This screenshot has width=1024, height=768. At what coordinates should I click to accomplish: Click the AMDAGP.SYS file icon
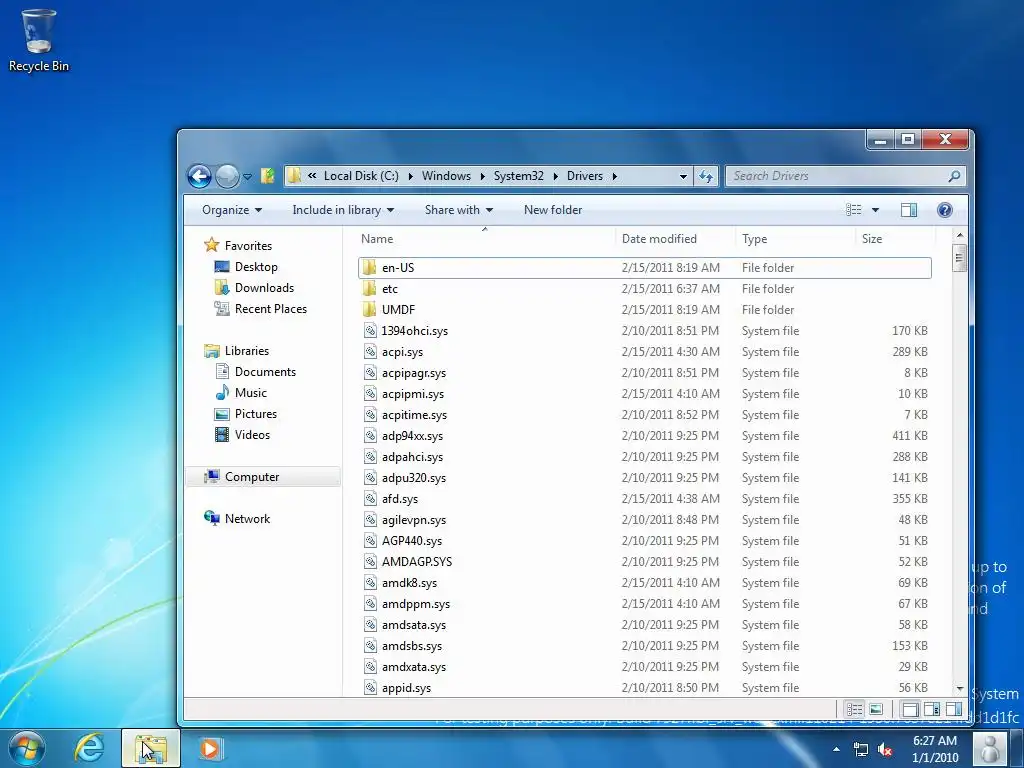coord(370,562)
